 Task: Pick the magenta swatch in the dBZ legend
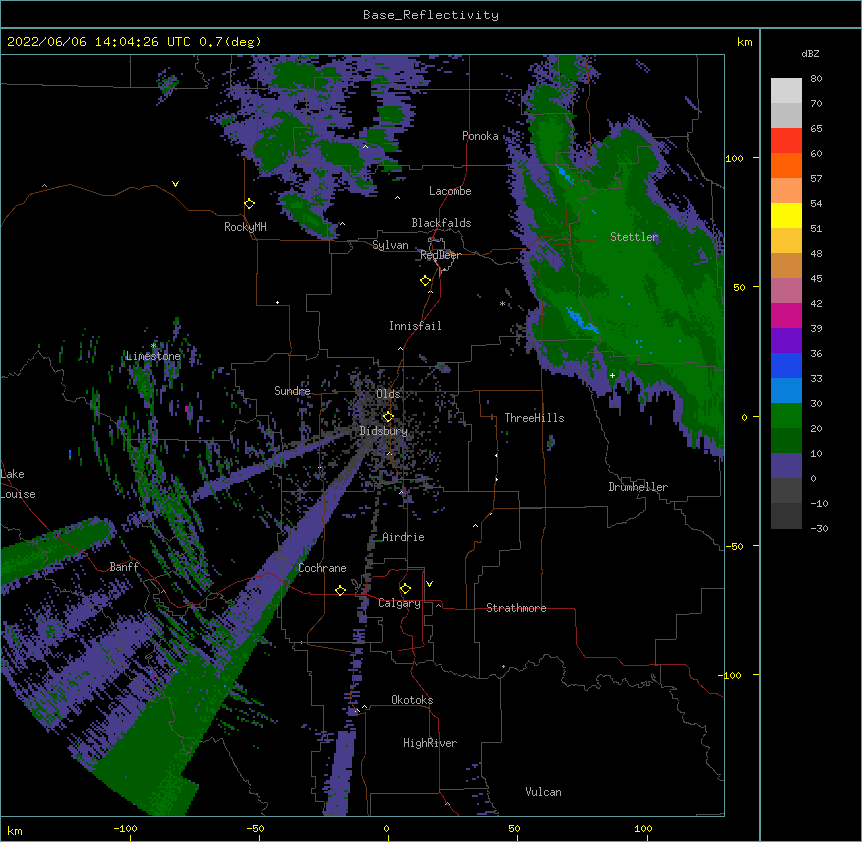click(x=786, y=315)
